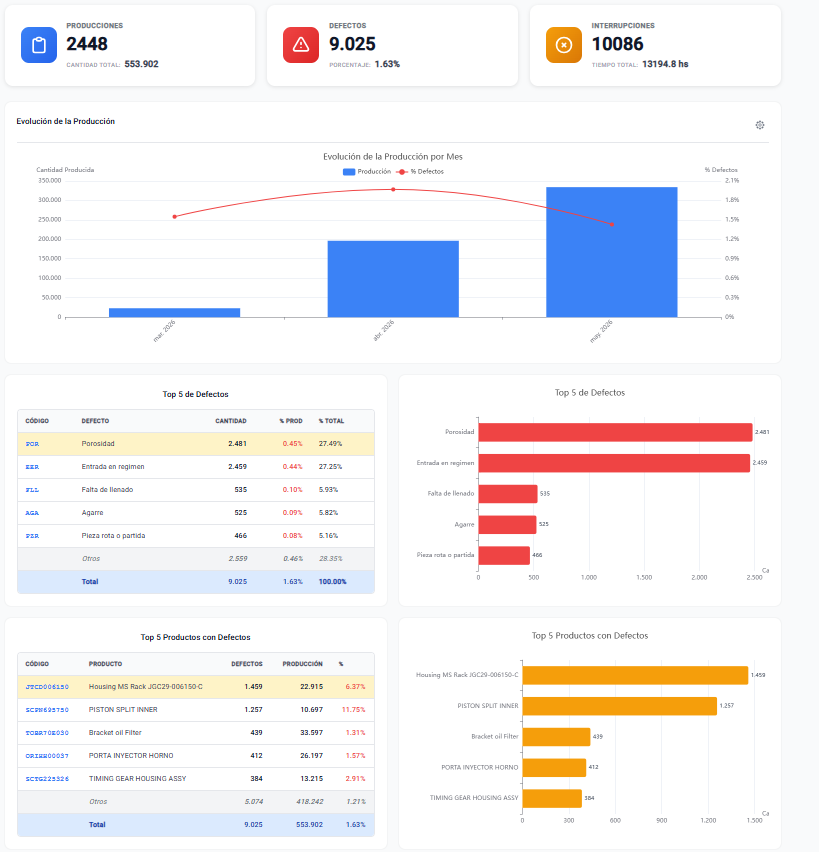Click Tiempo Total value 13194.8 hs
Viewport: 819px width, 852px height.
665,64
